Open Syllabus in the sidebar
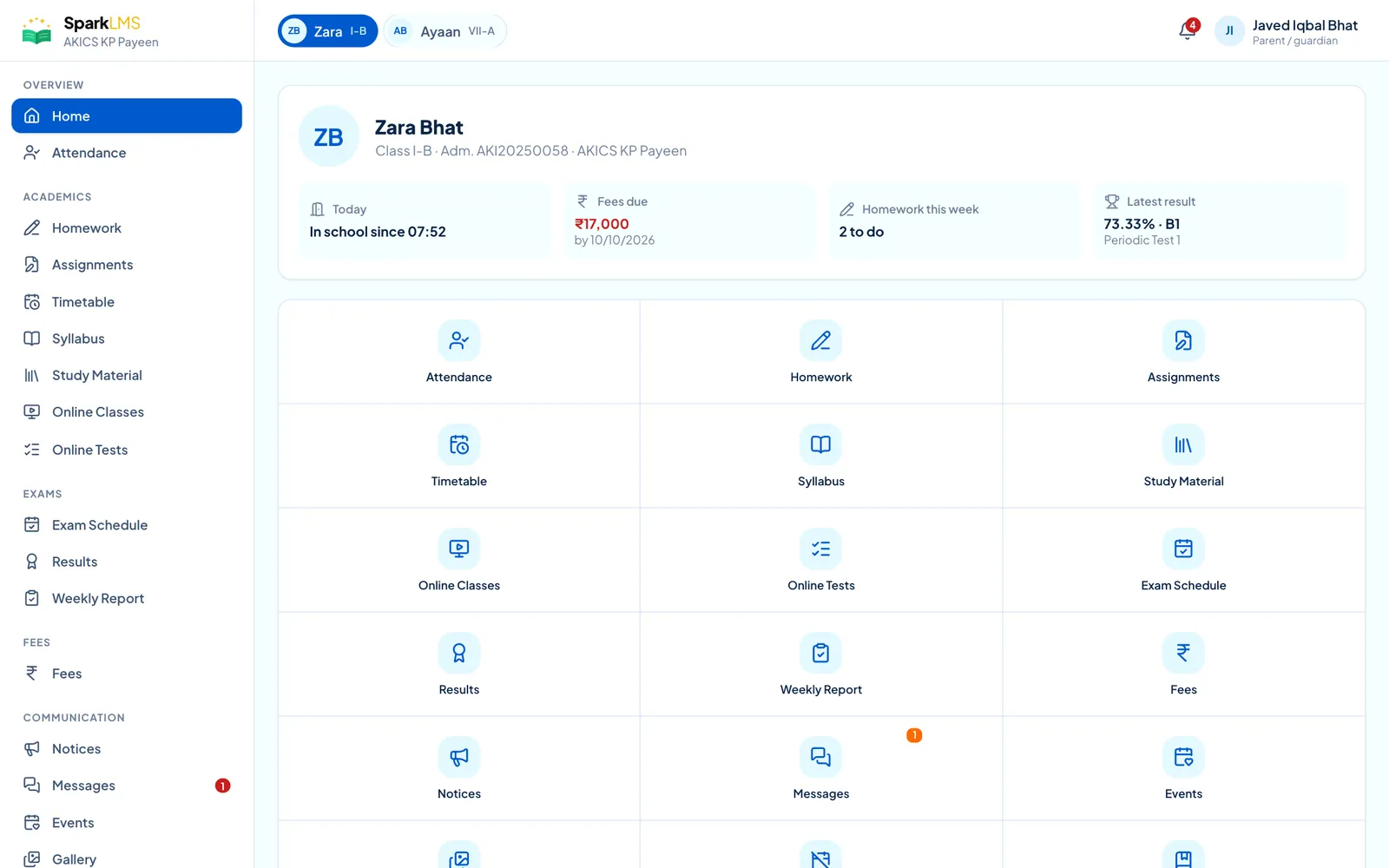 (x=127, y=339)
